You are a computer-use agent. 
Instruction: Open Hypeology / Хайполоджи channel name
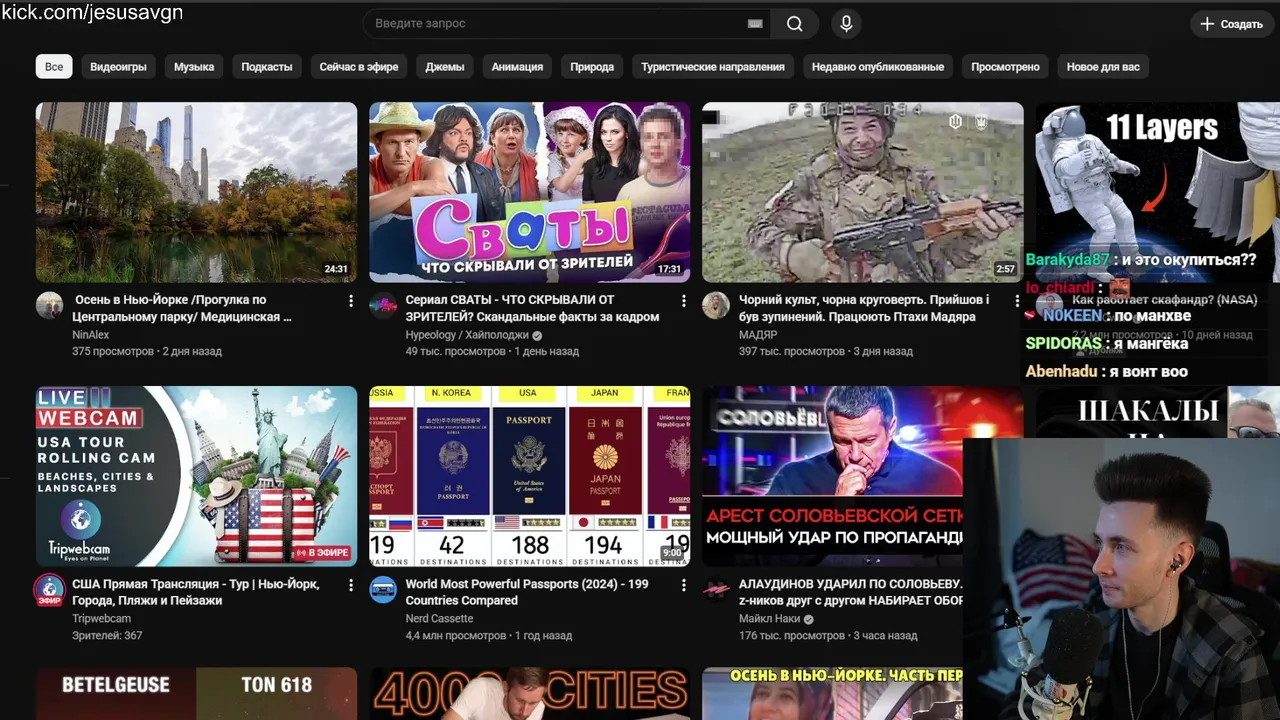tap(467, 335)
